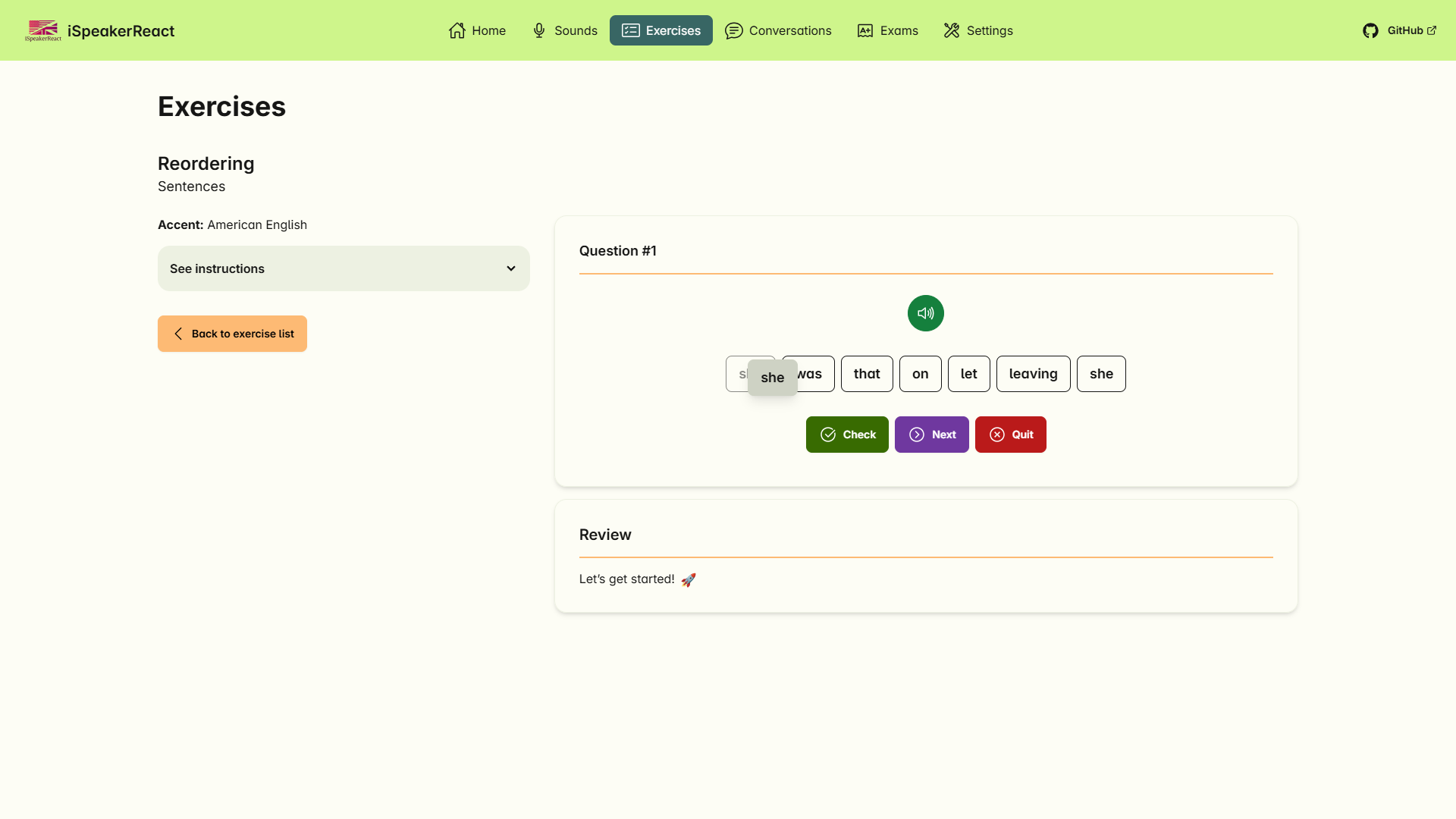Click the iSpeakerReact flag logo

43,30
